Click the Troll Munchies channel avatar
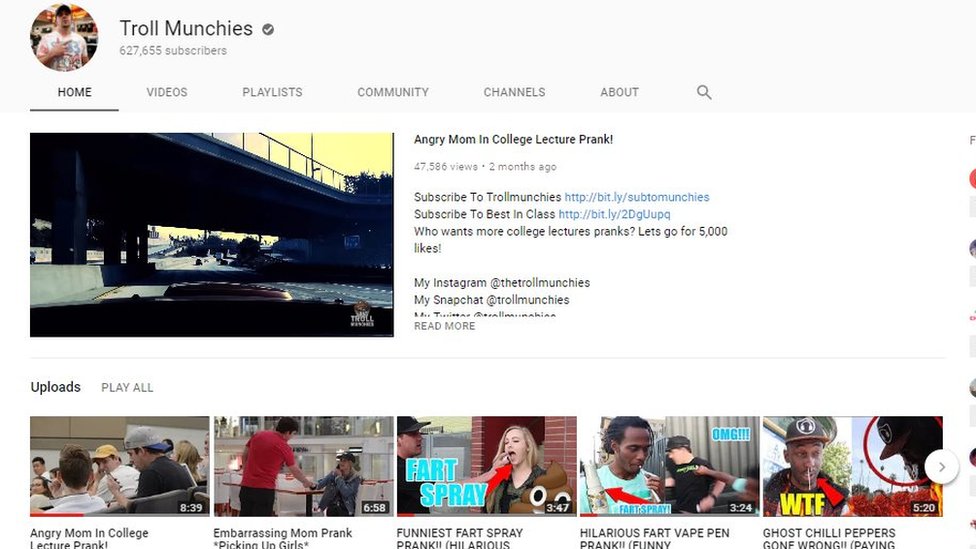Viewport: 976px width, 549px height. [64, 37]
